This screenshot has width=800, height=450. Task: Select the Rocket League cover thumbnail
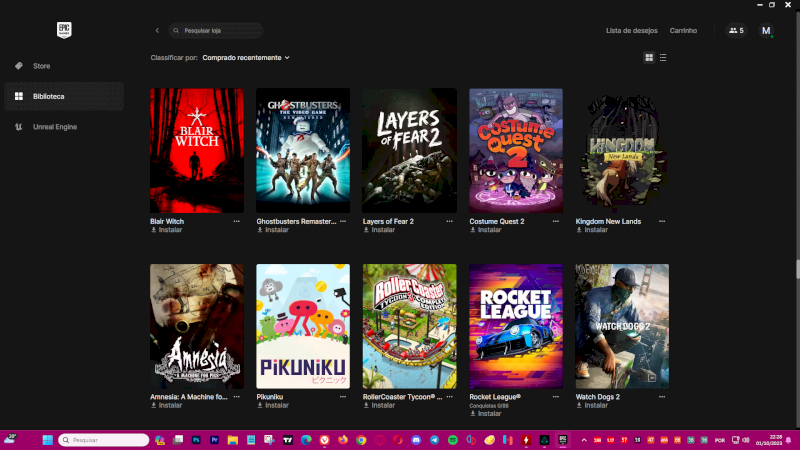tap(516, 326)
